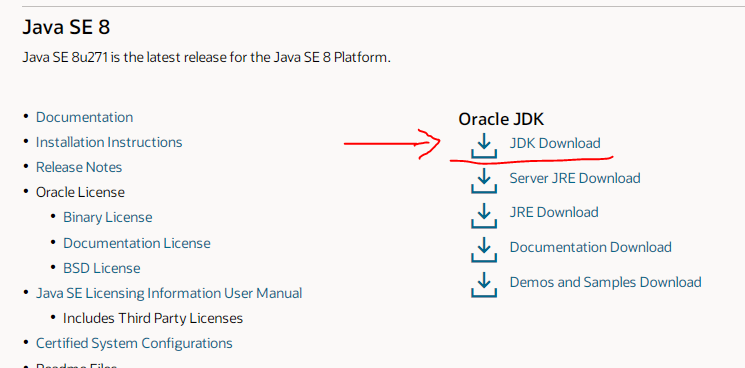Click the Java SE 8 heading
This screenshot has width=745, height=368.
66,27
